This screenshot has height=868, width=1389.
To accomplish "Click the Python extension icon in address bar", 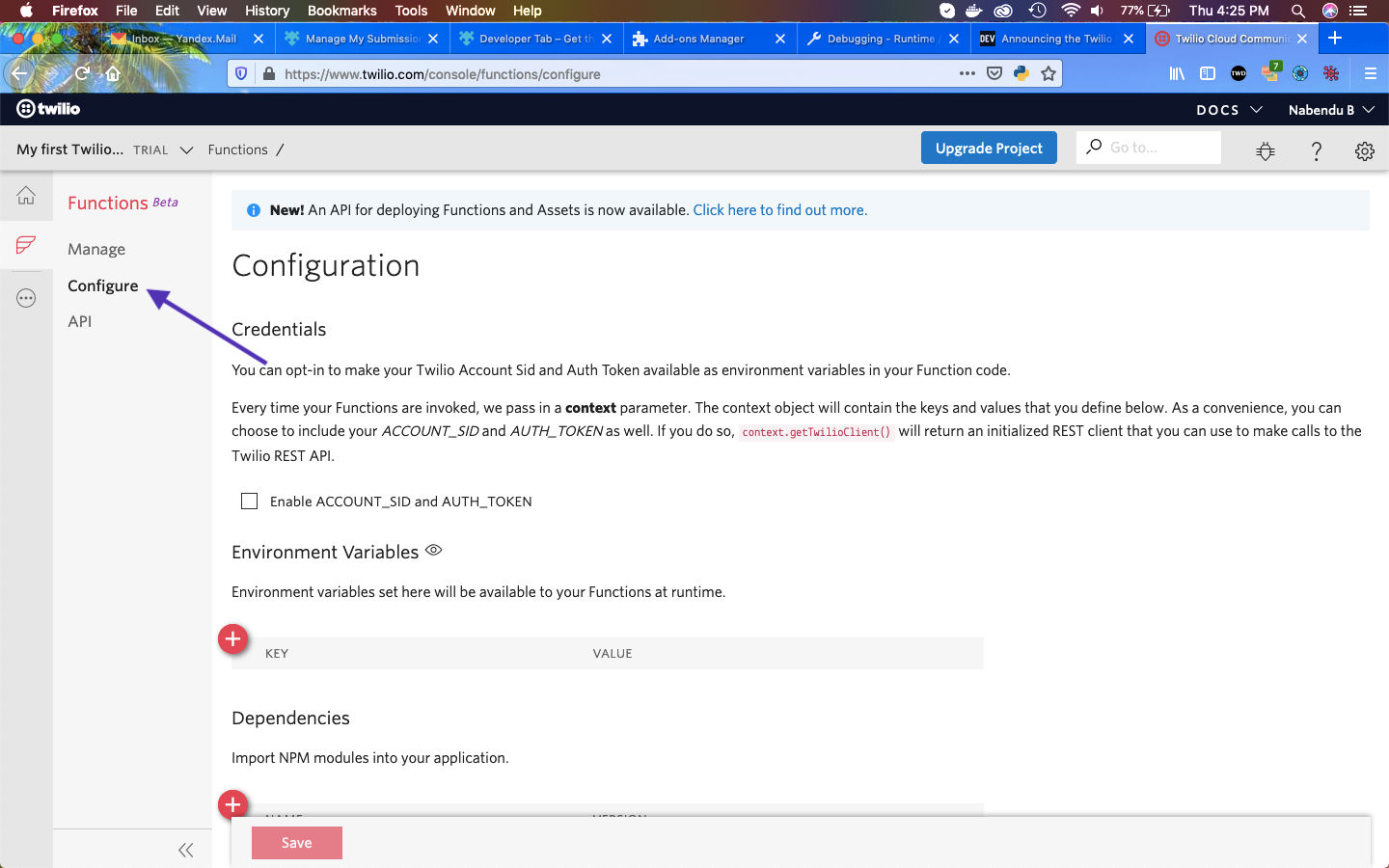I will point(1021,73).
